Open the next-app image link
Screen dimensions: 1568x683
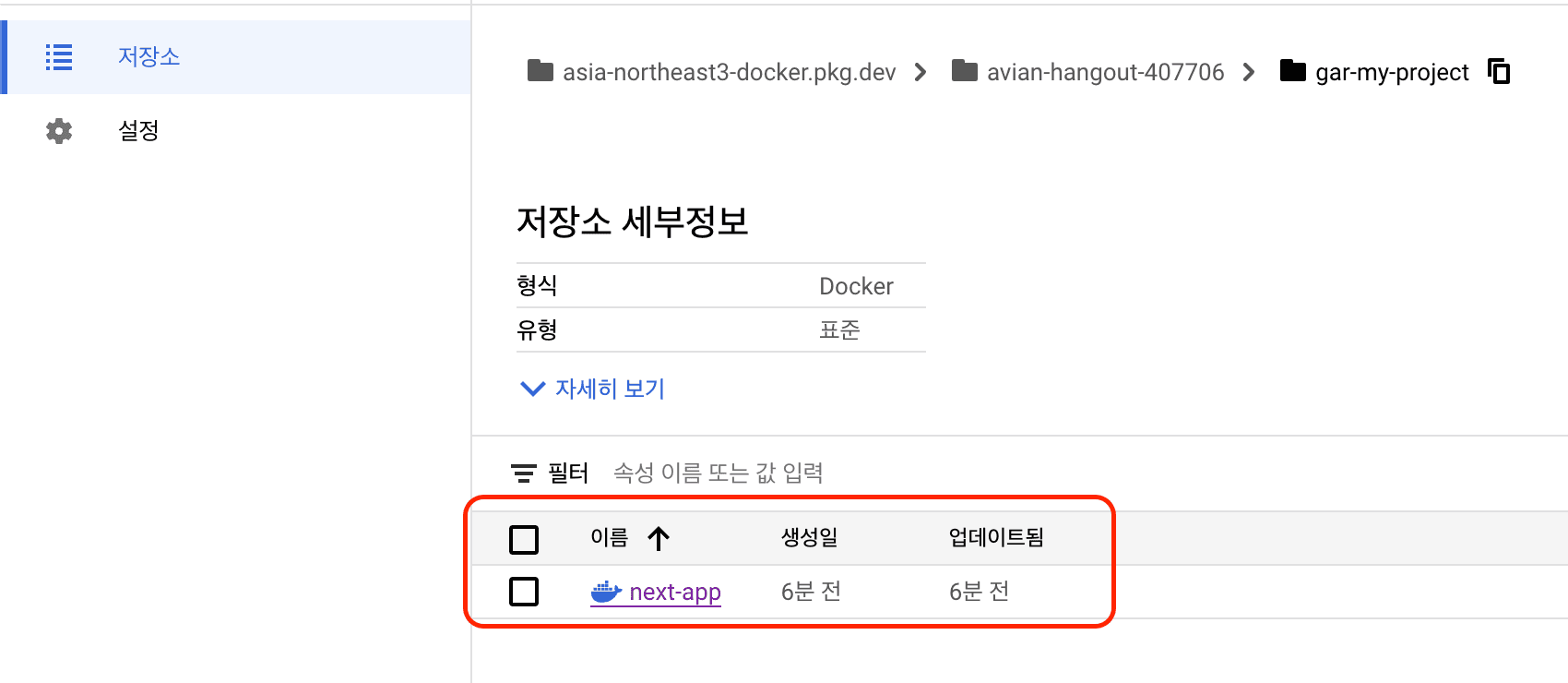[674, 593]
